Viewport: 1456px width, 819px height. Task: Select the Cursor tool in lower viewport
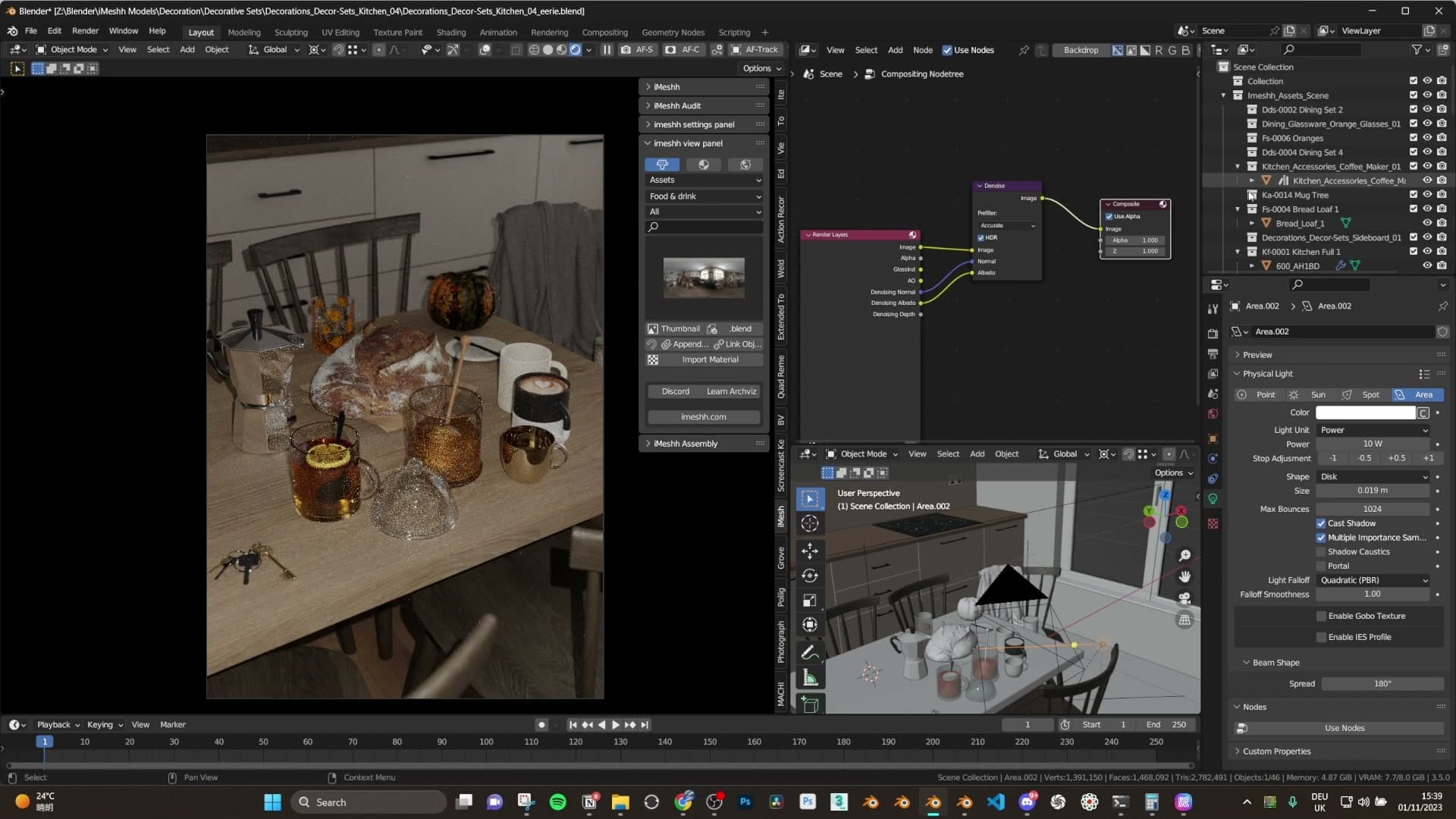(x=810, y=523)
